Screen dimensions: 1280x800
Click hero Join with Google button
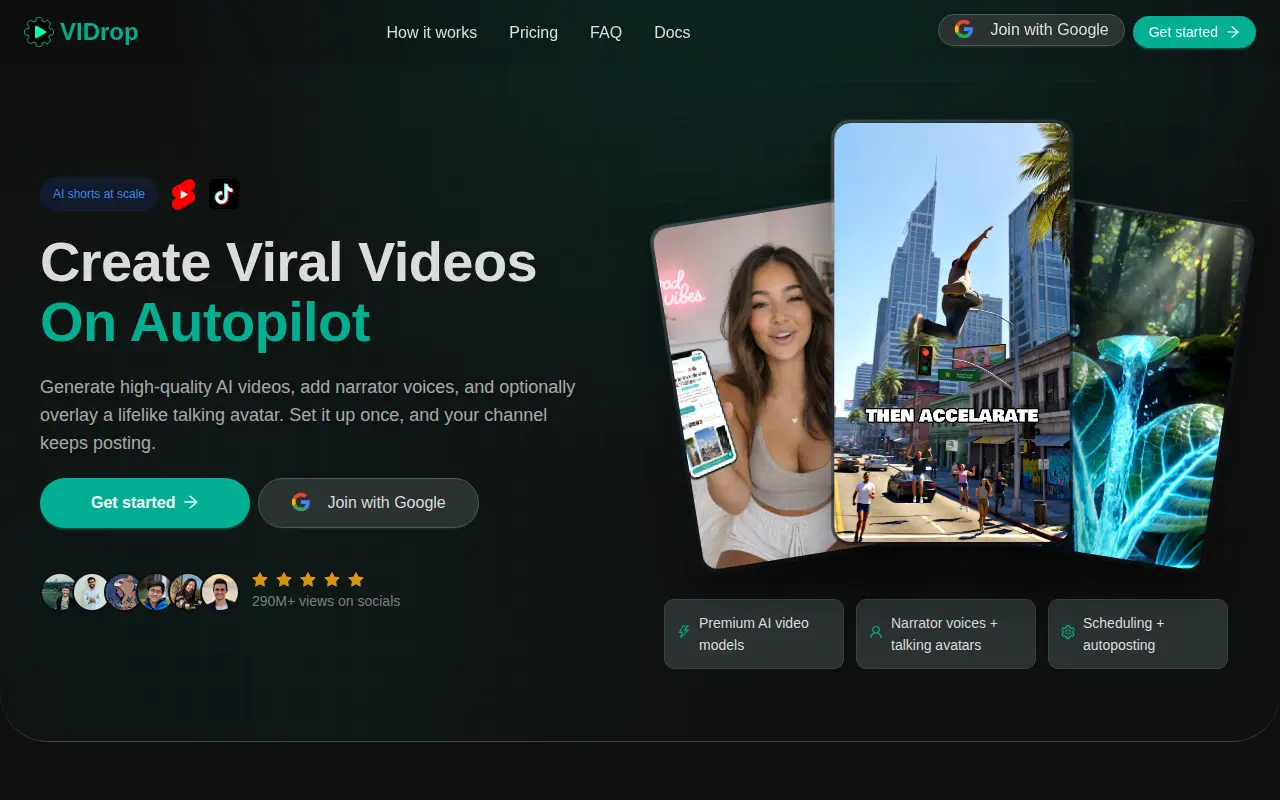coord(368,502)
